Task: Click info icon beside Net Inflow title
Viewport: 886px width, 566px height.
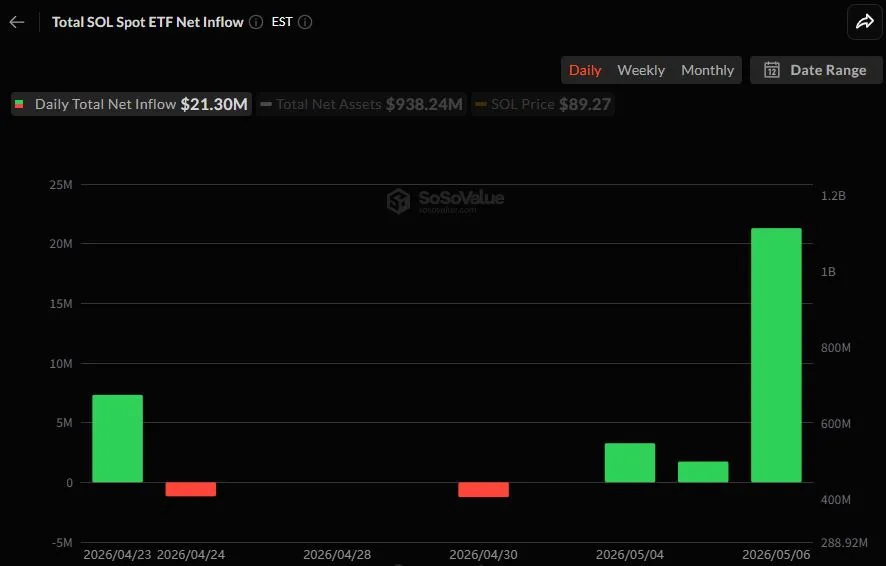Action: [256, 22]
